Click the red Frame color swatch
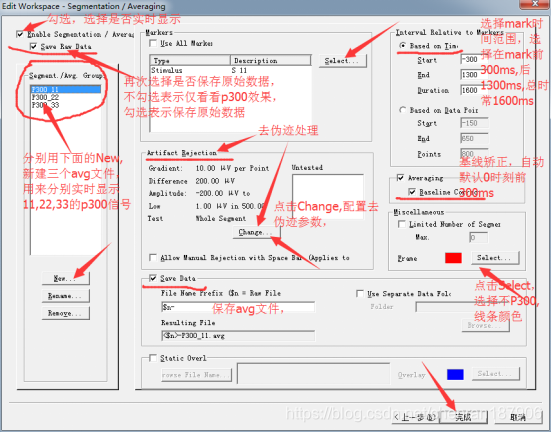552x432 pixels. 453,258
